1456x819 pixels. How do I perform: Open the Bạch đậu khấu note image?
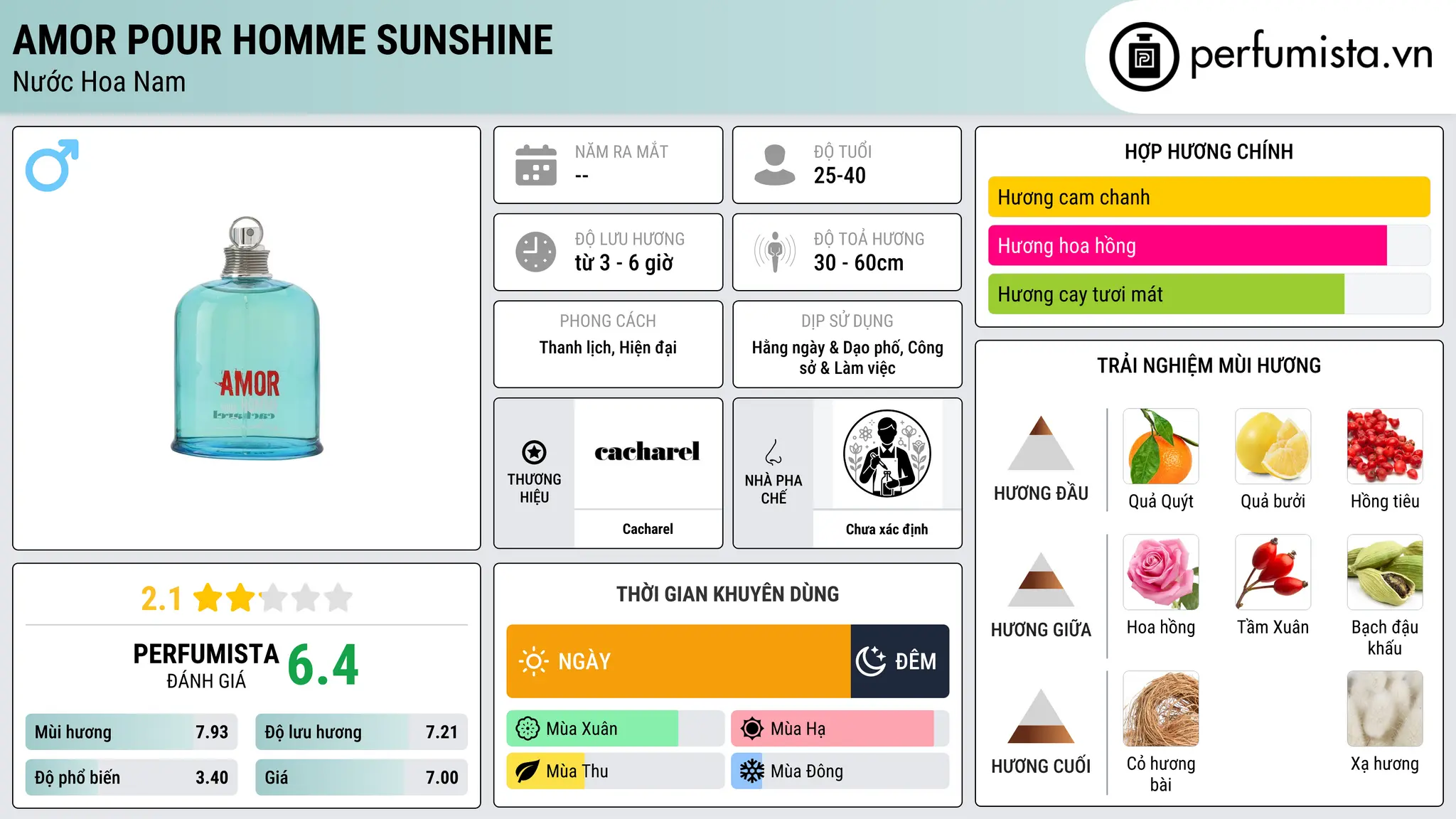click(1385, 572)
